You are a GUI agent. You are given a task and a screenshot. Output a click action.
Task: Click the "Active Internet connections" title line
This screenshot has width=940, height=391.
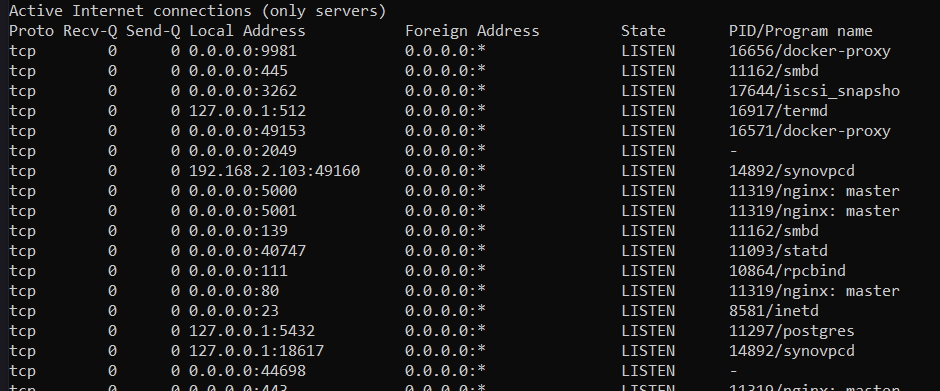(198, 11)
